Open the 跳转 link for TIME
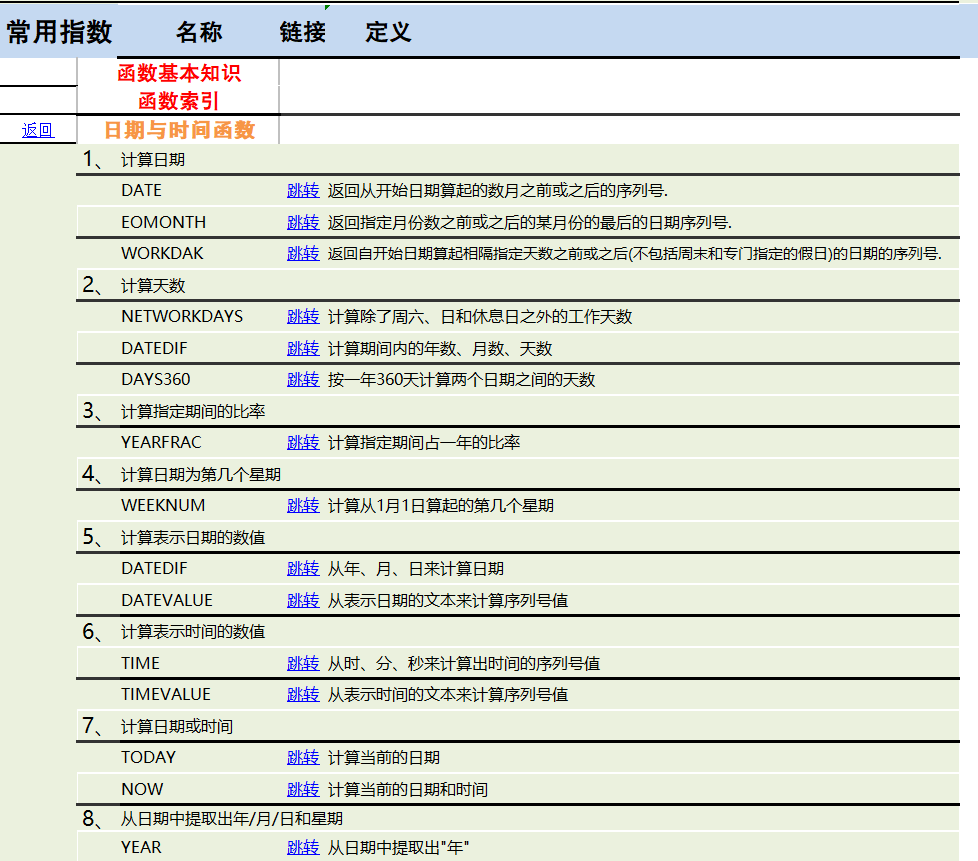This screenshot has height=861, width=978. tap(303, 663)
